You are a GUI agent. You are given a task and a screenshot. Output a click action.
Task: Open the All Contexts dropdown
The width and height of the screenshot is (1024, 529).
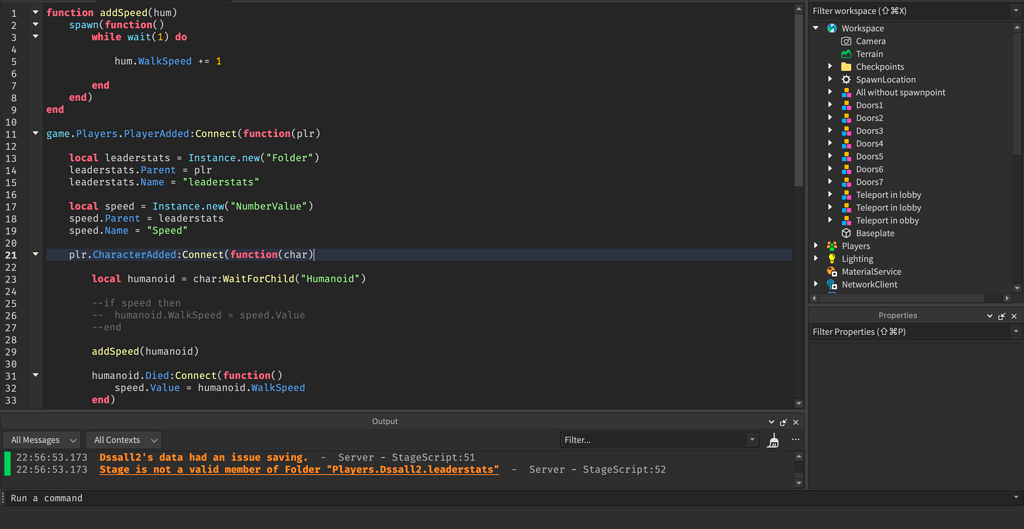point(124,440)
